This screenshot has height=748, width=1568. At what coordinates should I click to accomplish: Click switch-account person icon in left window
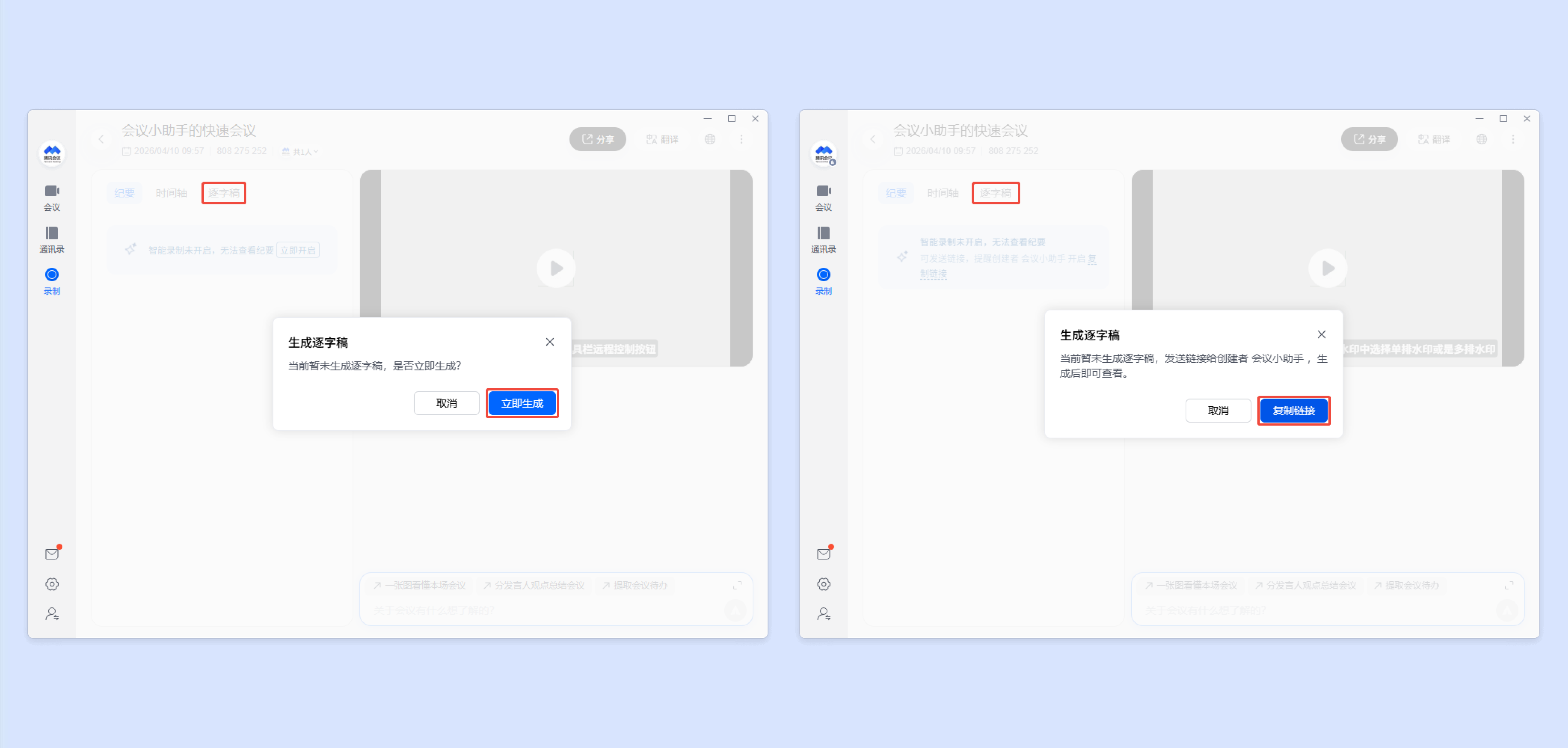click(x=52, y=614)
